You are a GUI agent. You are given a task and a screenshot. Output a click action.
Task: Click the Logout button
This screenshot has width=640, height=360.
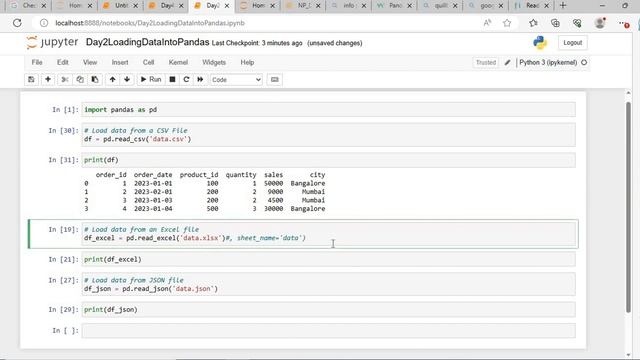tap(573, 43)
